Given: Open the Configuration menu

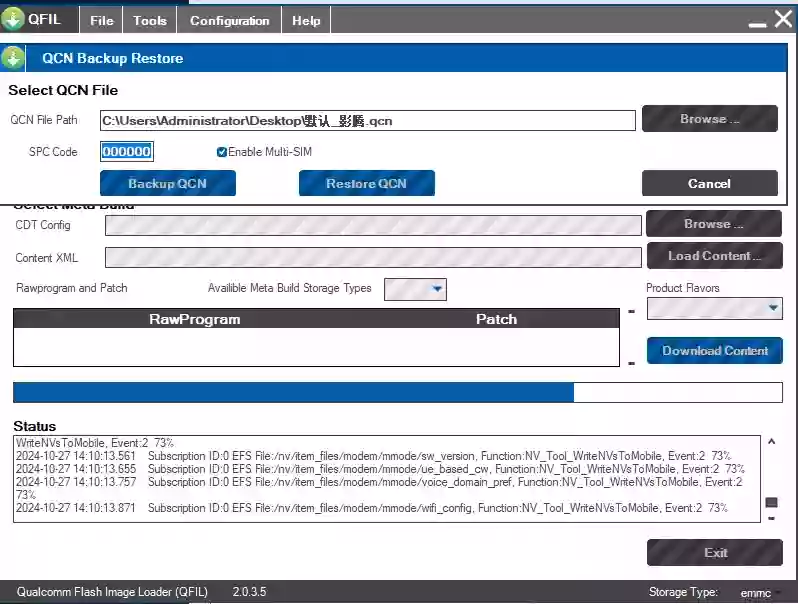Looking at the screenshot, I should 229,20.
